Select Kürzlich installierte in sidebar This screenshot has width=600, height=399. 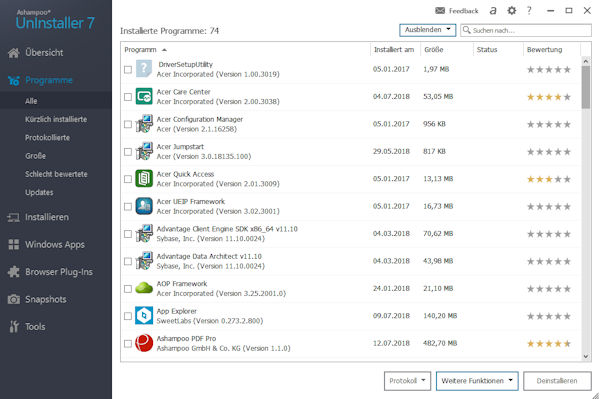click(56, 119)
